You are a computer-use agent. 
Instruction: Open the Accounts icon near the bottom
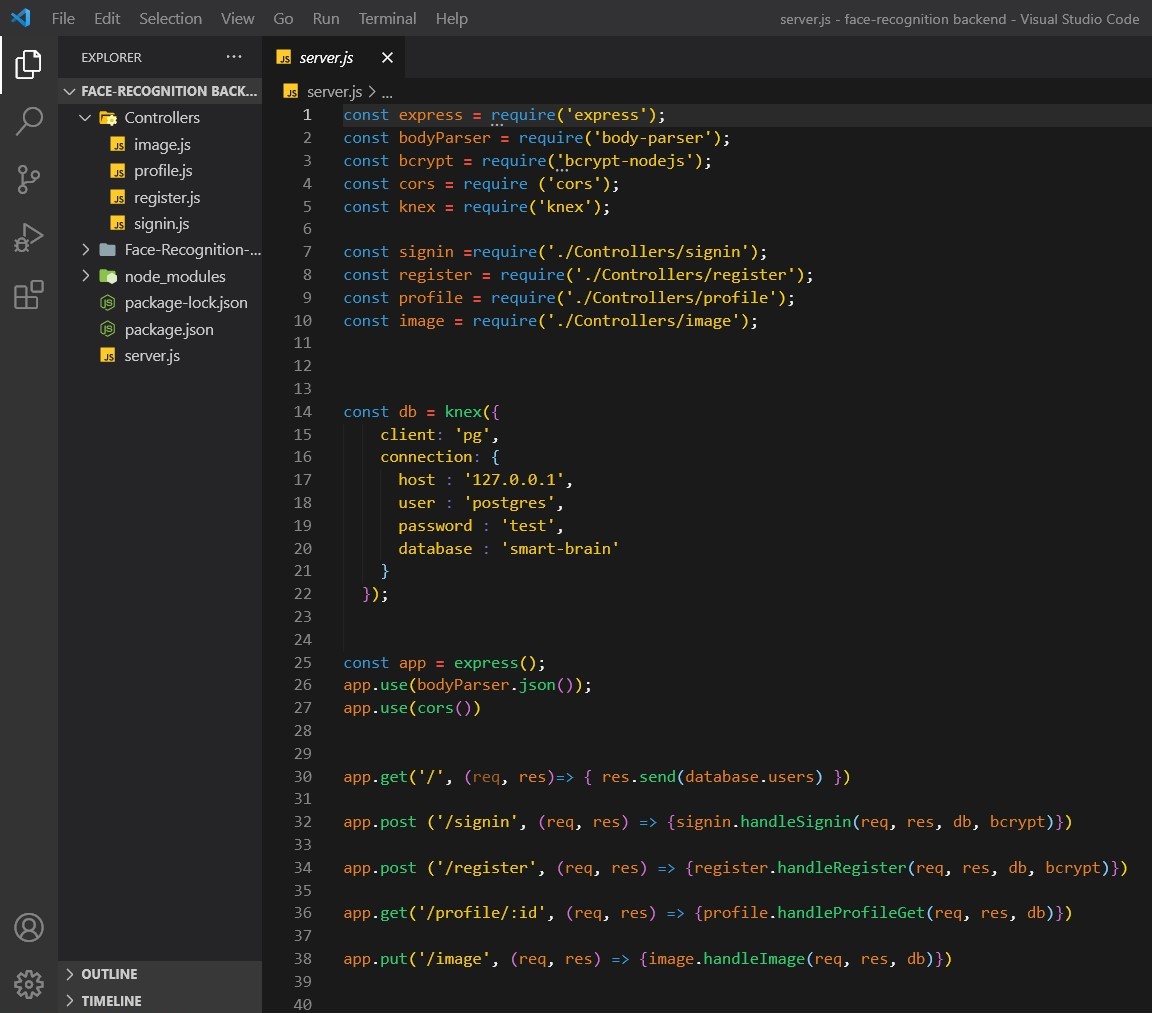[29, 927]
